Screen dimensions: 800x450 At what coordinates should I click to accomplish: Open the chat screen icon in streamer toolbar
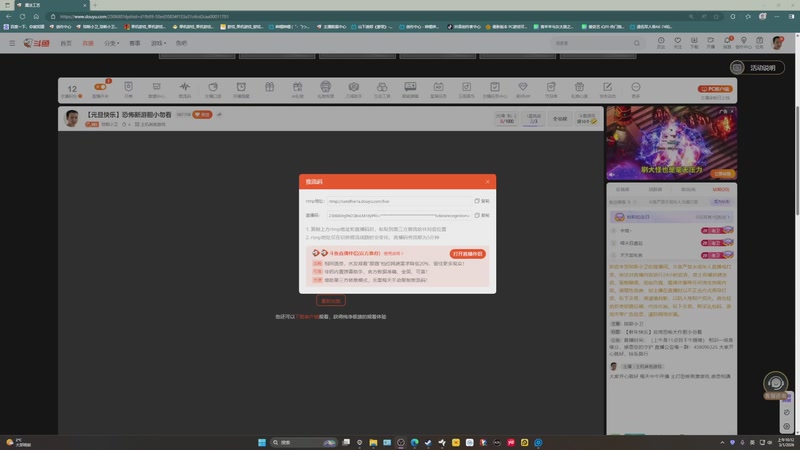(410, 87)
